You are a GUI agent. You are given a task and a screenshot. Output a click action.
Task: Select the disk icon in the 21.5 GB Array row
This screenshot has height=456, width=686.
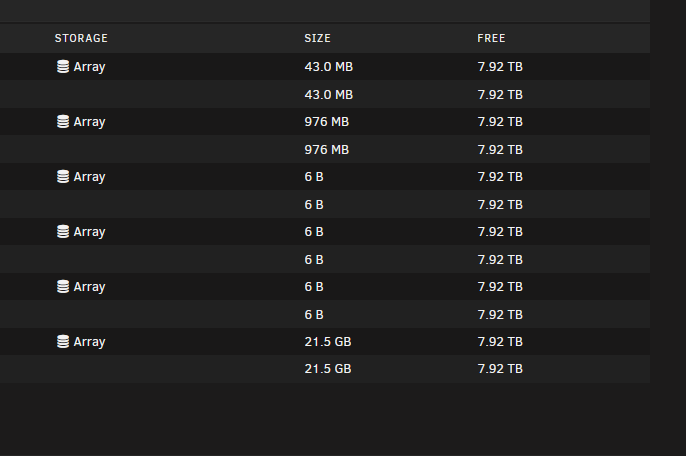[63, 341]
